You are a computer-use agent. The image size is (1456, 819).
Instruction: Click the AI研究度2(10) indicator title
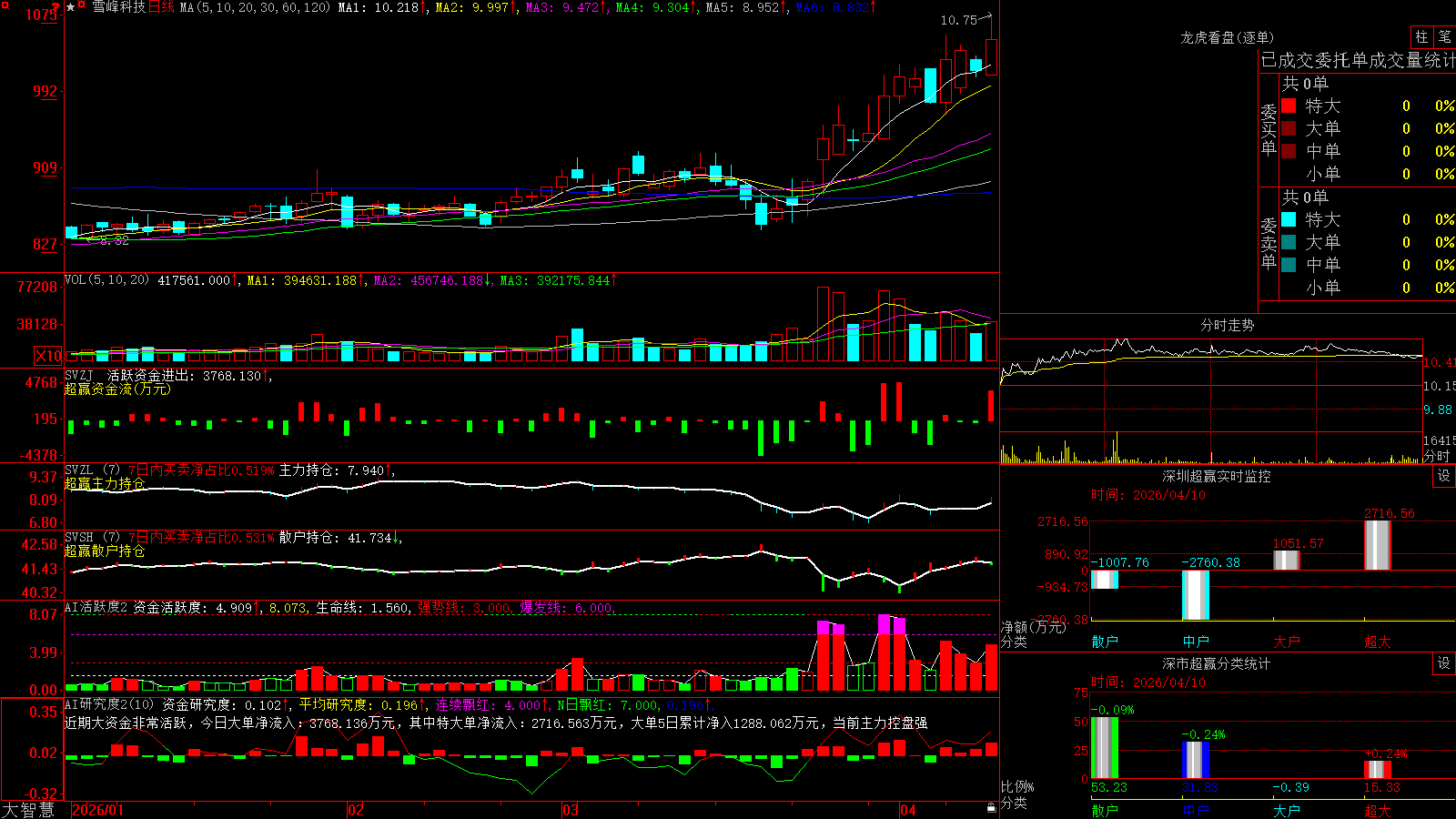tap(109, 704)
